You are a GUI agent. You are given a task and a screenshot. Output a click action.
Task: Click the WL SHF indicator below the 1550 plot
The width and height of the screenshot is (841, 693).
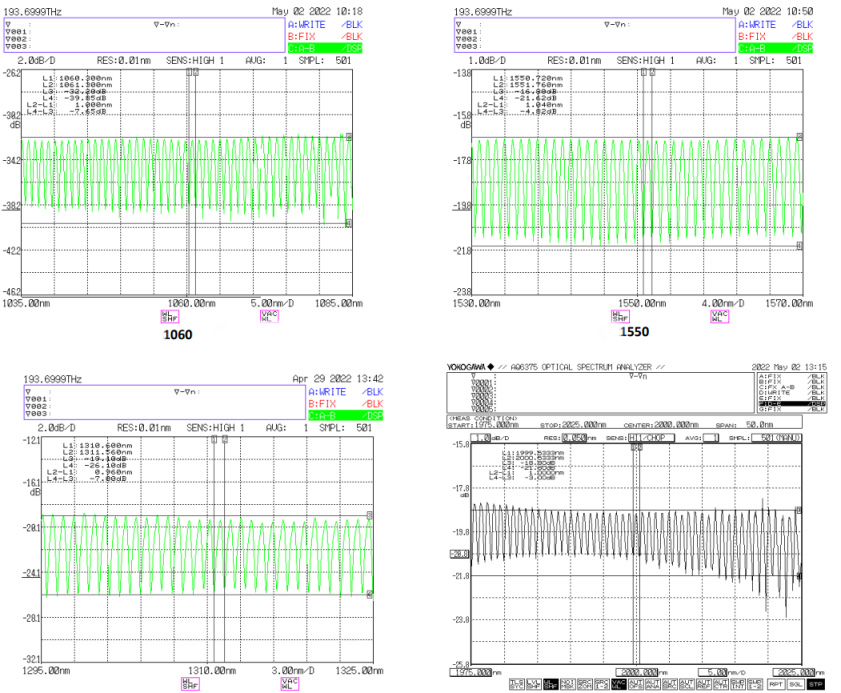pyautogui.click(x=619, y=316)
